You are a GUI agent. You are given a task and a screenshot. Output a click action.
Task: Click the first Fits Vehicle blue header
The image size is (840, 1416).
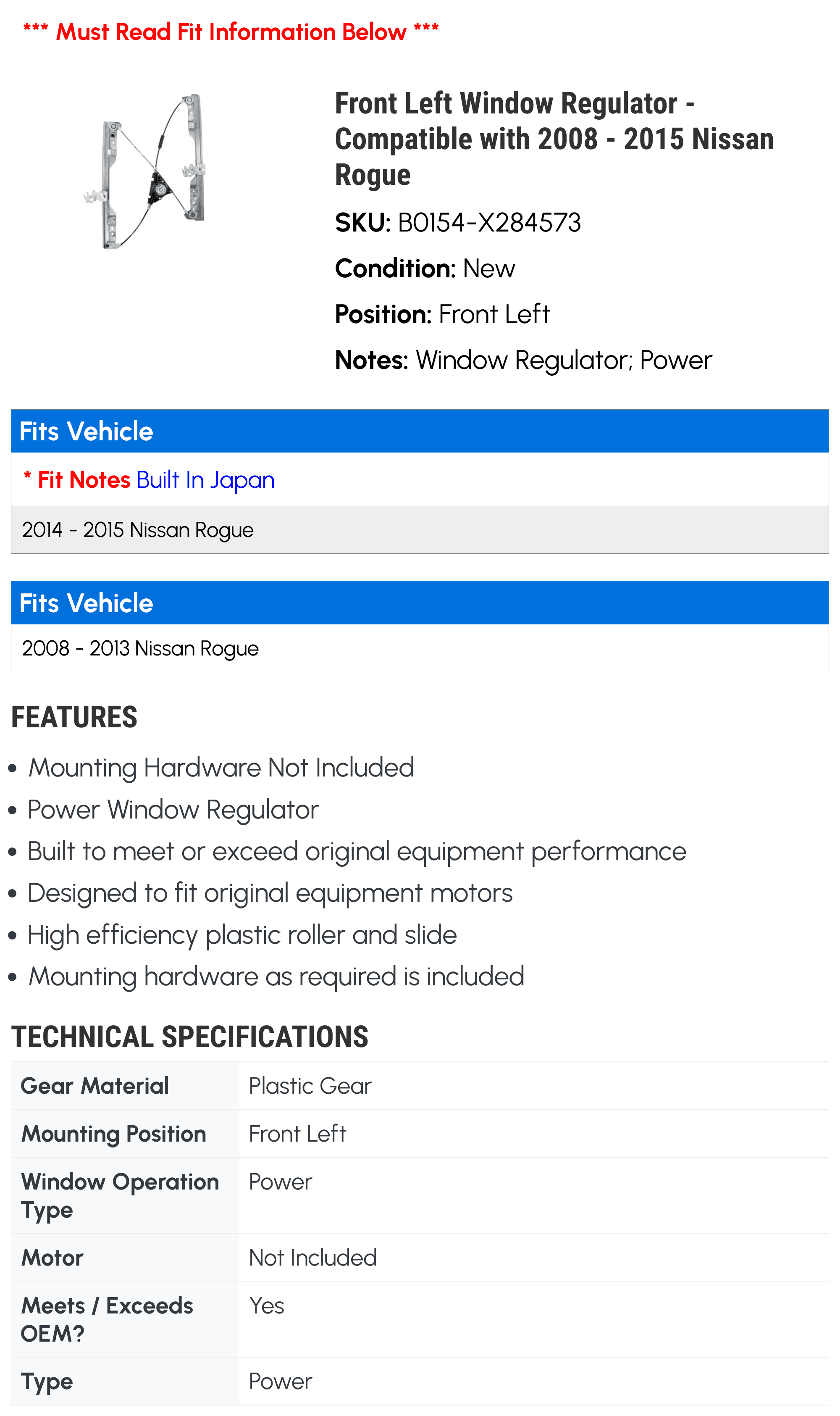[x=420, y=431]
